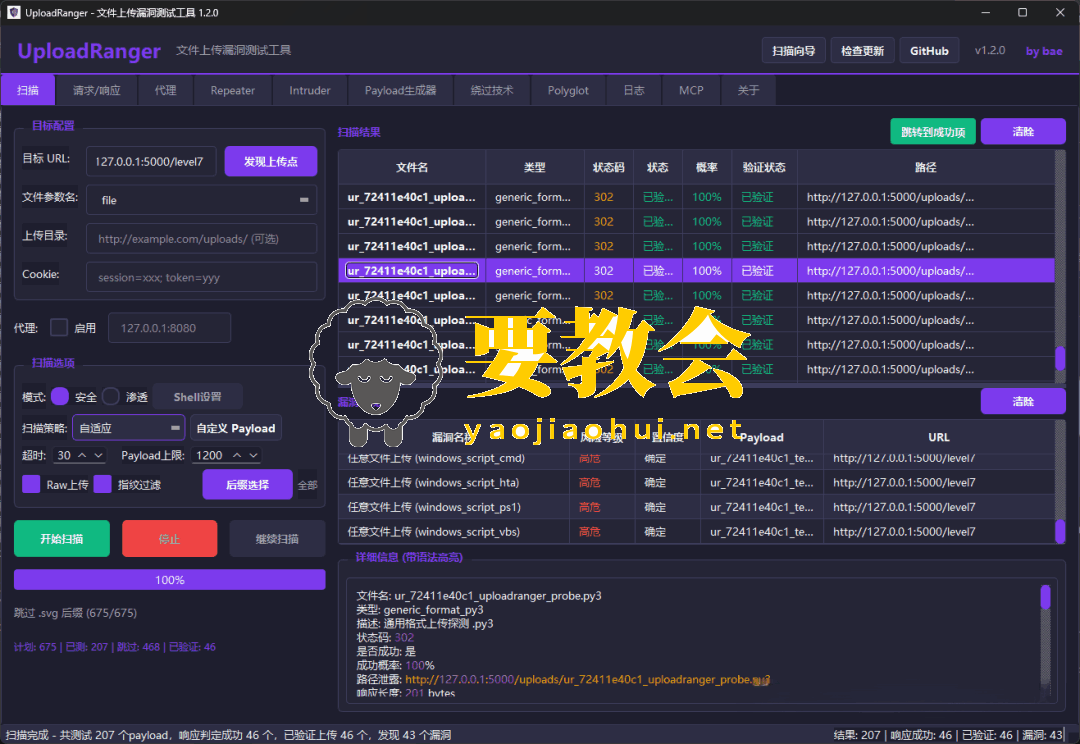Click the 路径 column header

point(926,167)
